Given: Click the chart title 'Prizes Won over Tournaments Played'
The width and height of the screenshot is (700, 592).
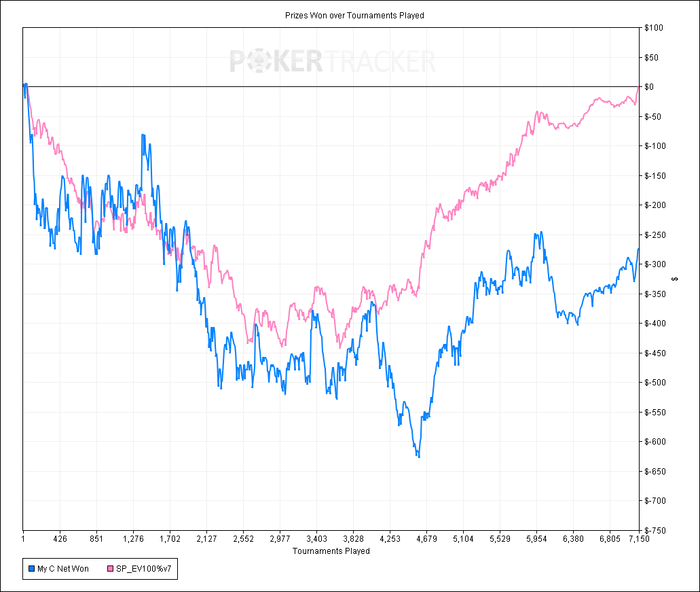Looking at the screenshot, I should tap(354, 15).
